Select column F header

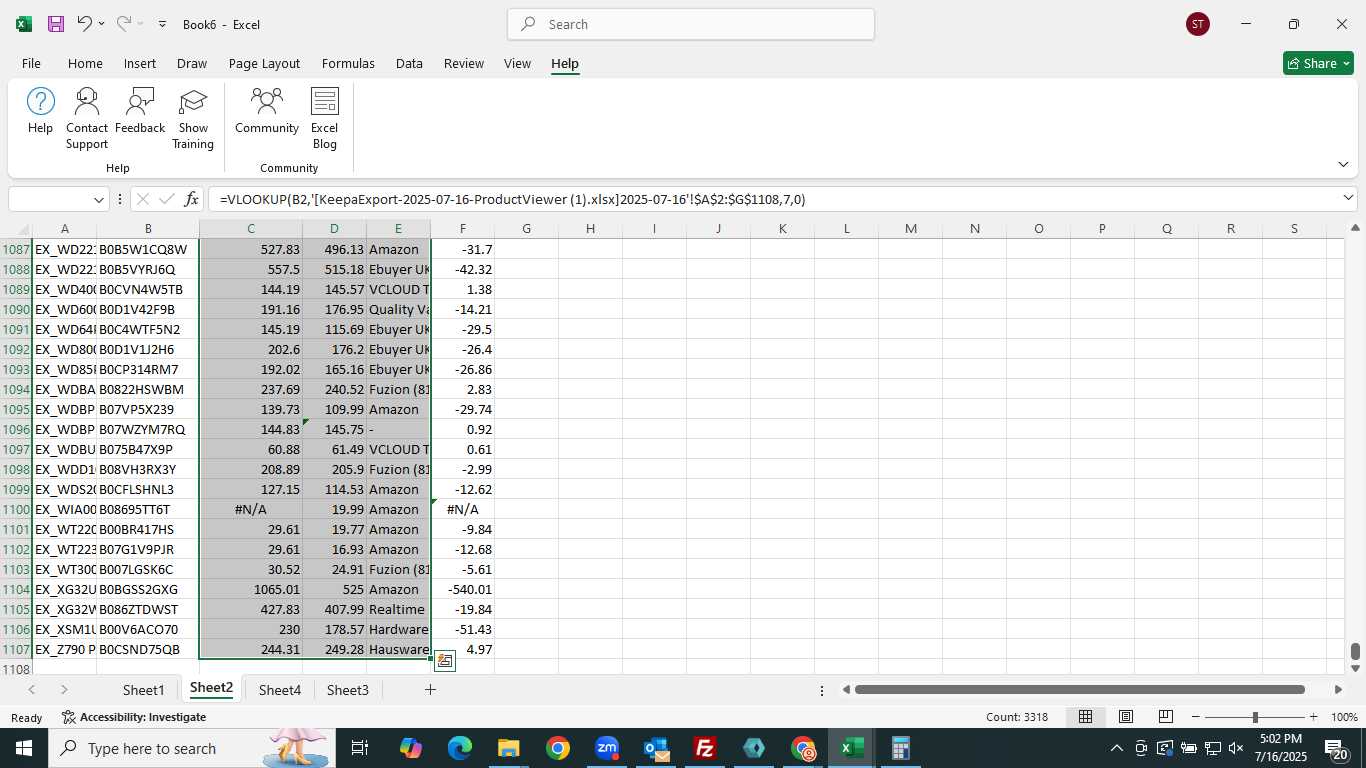463,229
